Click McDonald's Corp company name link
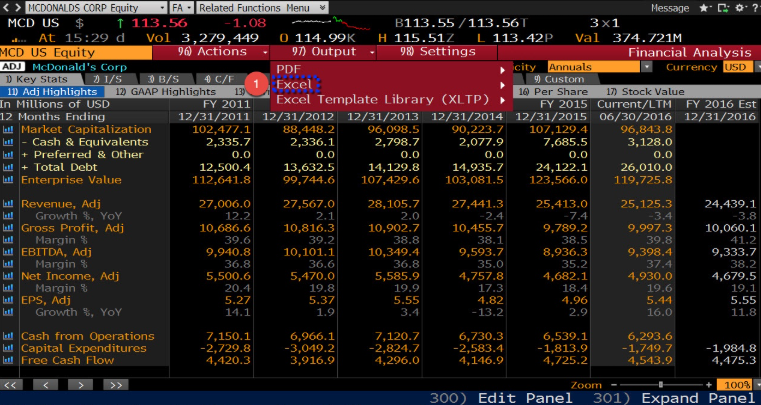 click(x=79, y=67)
